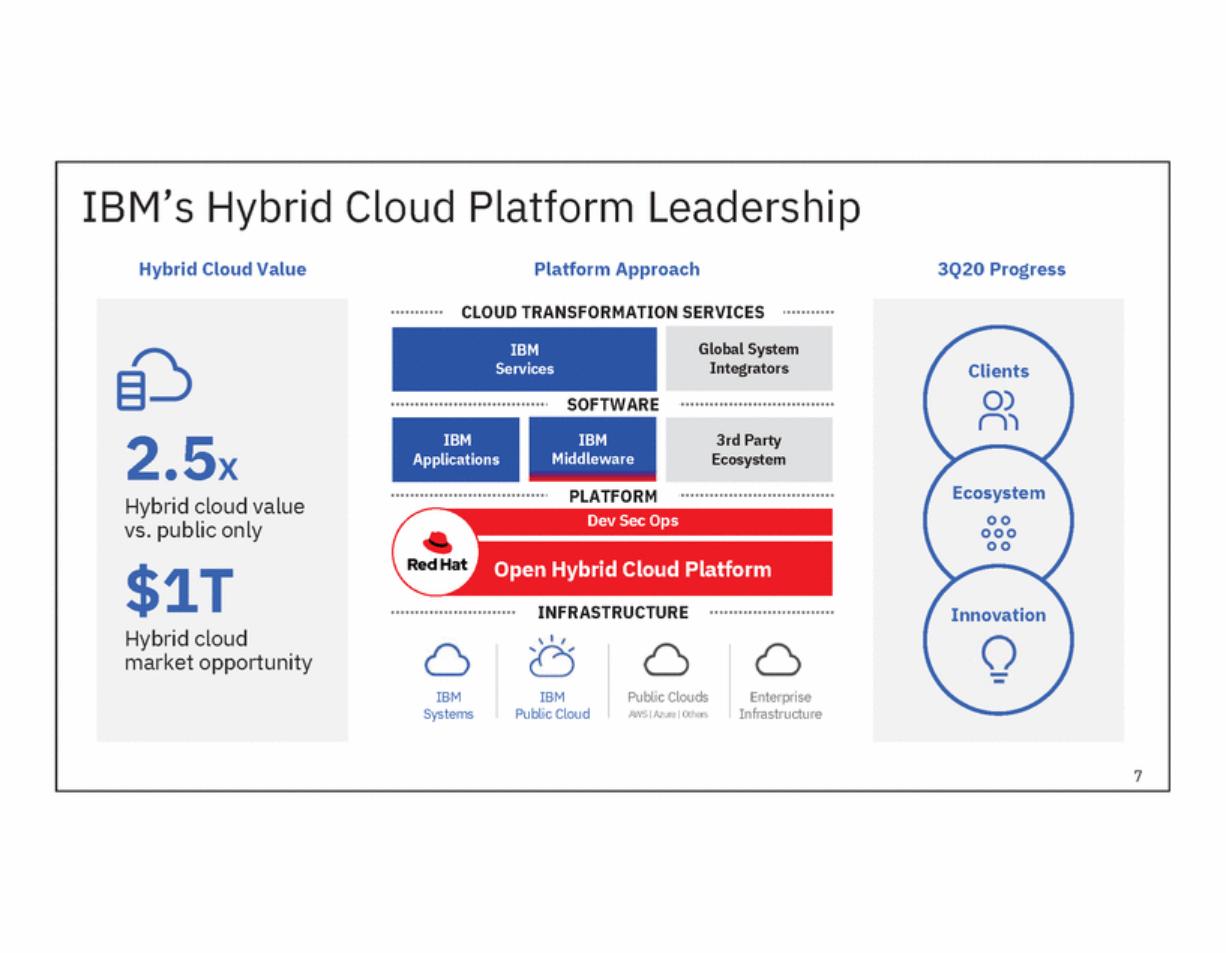Click the AWS | Azure | Others caption
This screenshot has width=1226, height=953.
pos(667,714)
